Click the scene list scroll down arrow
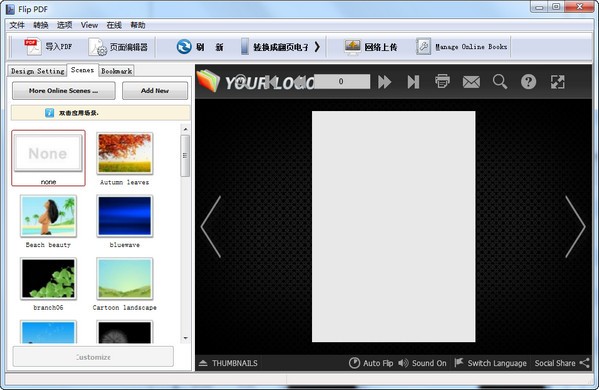 coord(185,338)
